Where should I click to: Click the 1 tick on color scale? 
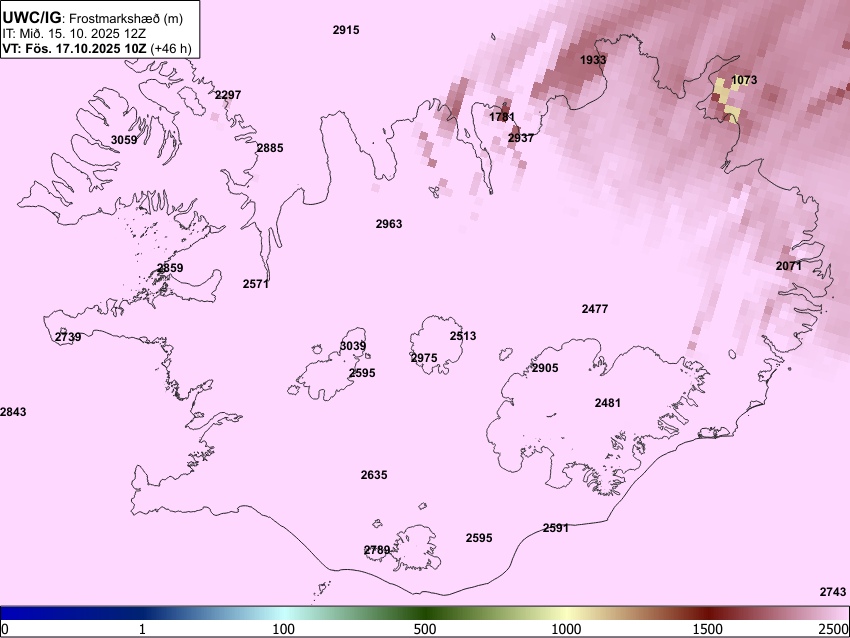tap(142, 629)
